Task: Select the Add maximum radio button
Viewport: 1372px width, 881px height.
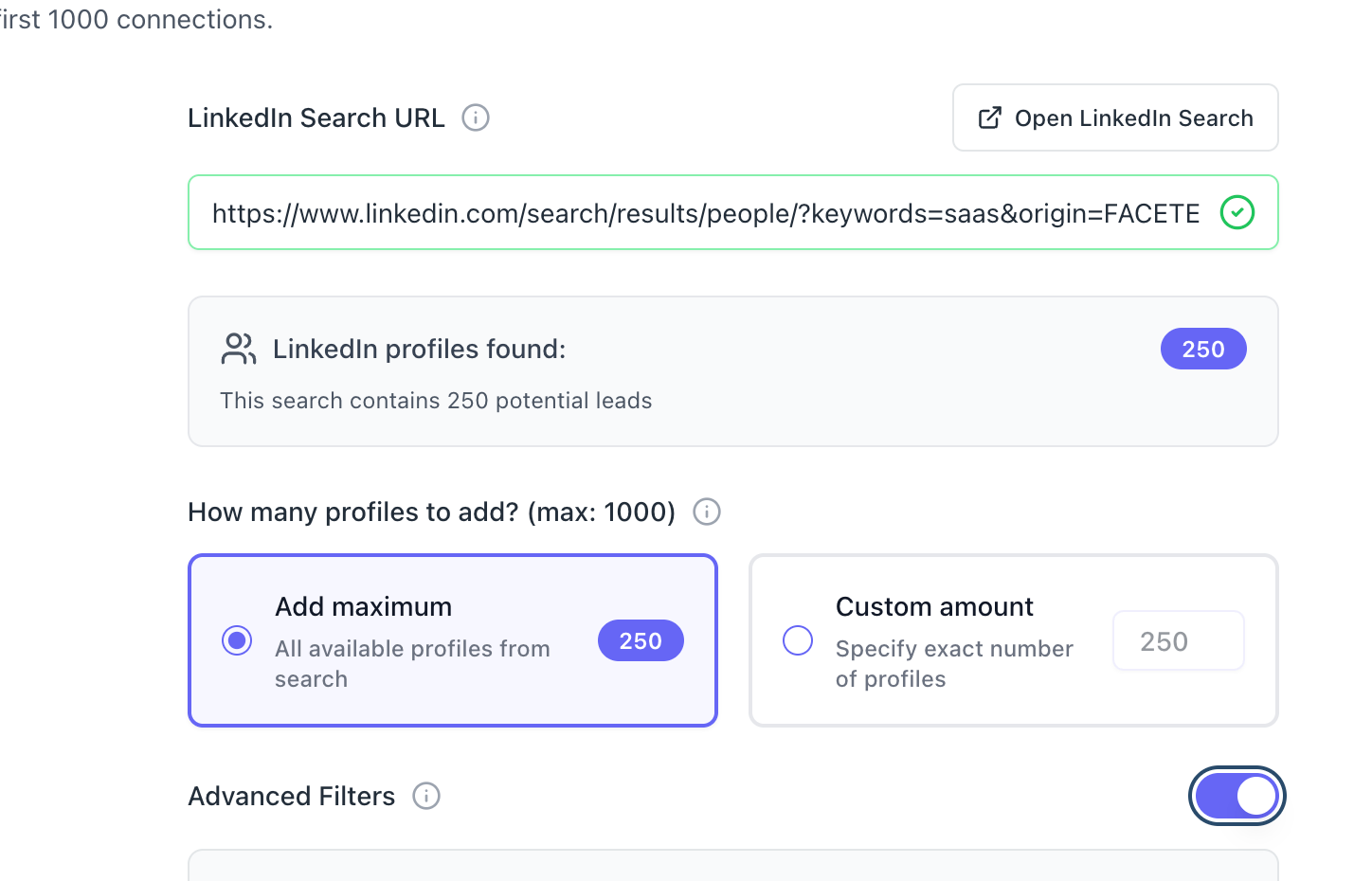Action: [237, 640]
